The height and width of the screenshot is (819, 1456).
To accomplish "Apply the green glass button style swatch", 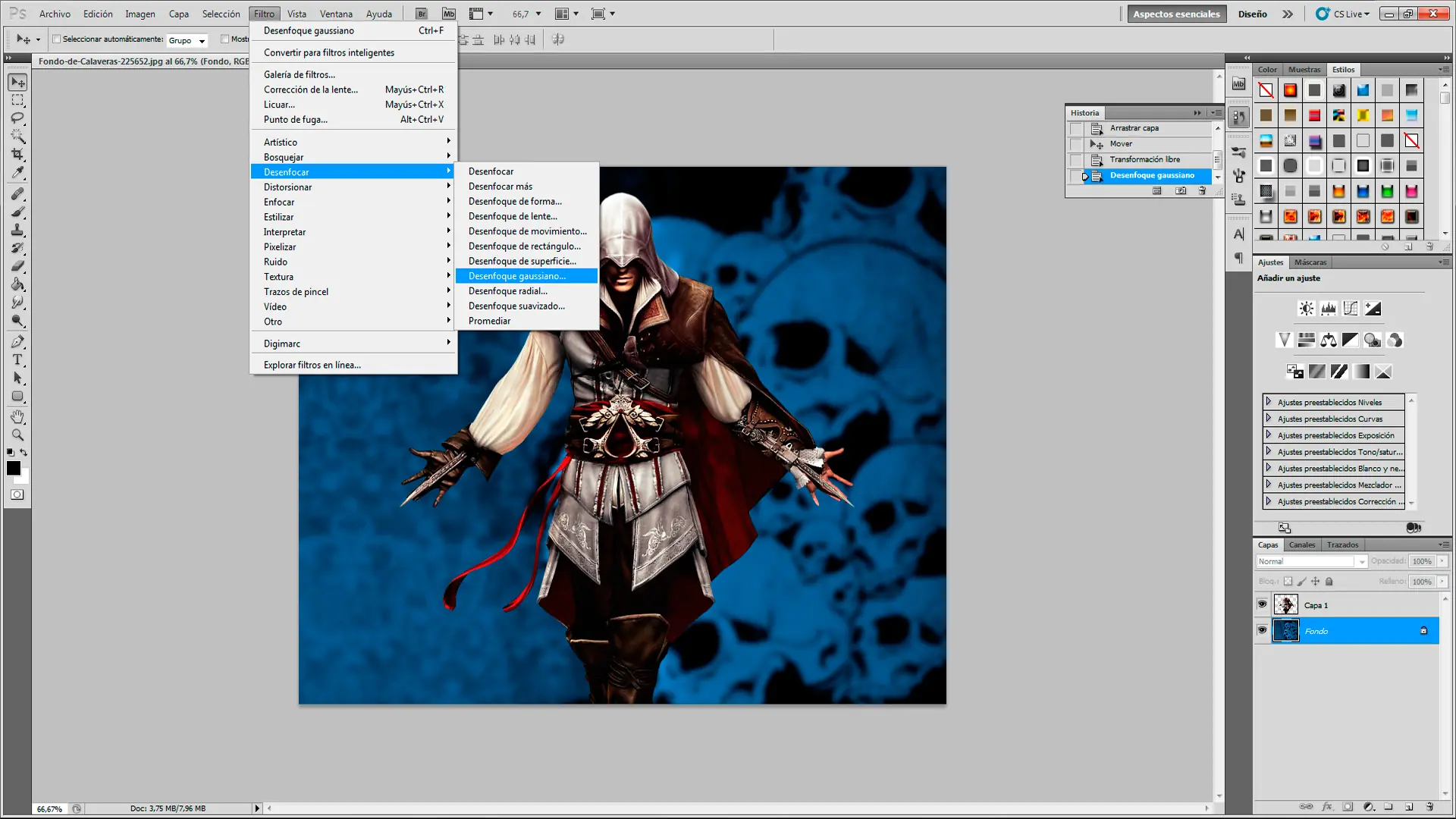I will (1387, 191).
